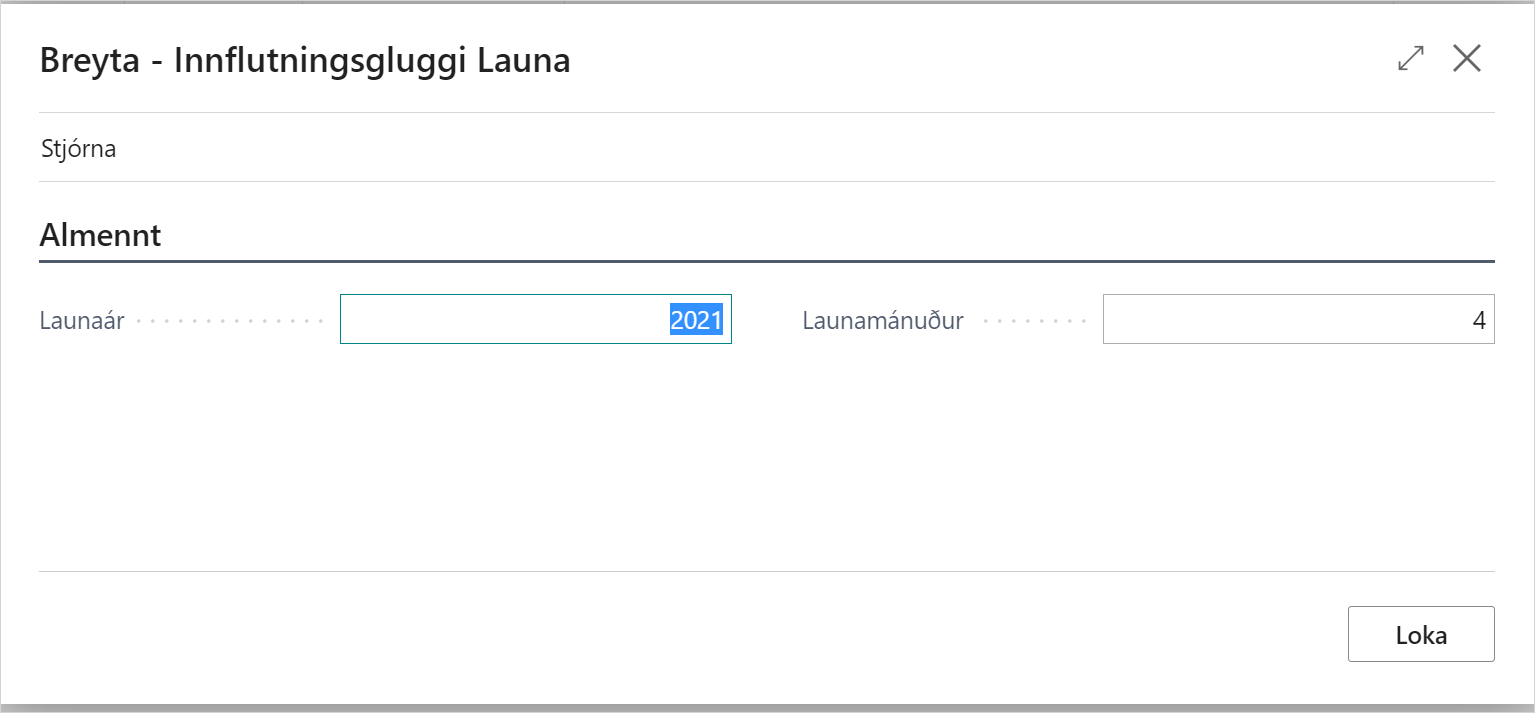The width and height of the screenshot is (1535, 713).
Task: Click the Launaár field label
Action: pyautogui.click(x=82, y=321)
